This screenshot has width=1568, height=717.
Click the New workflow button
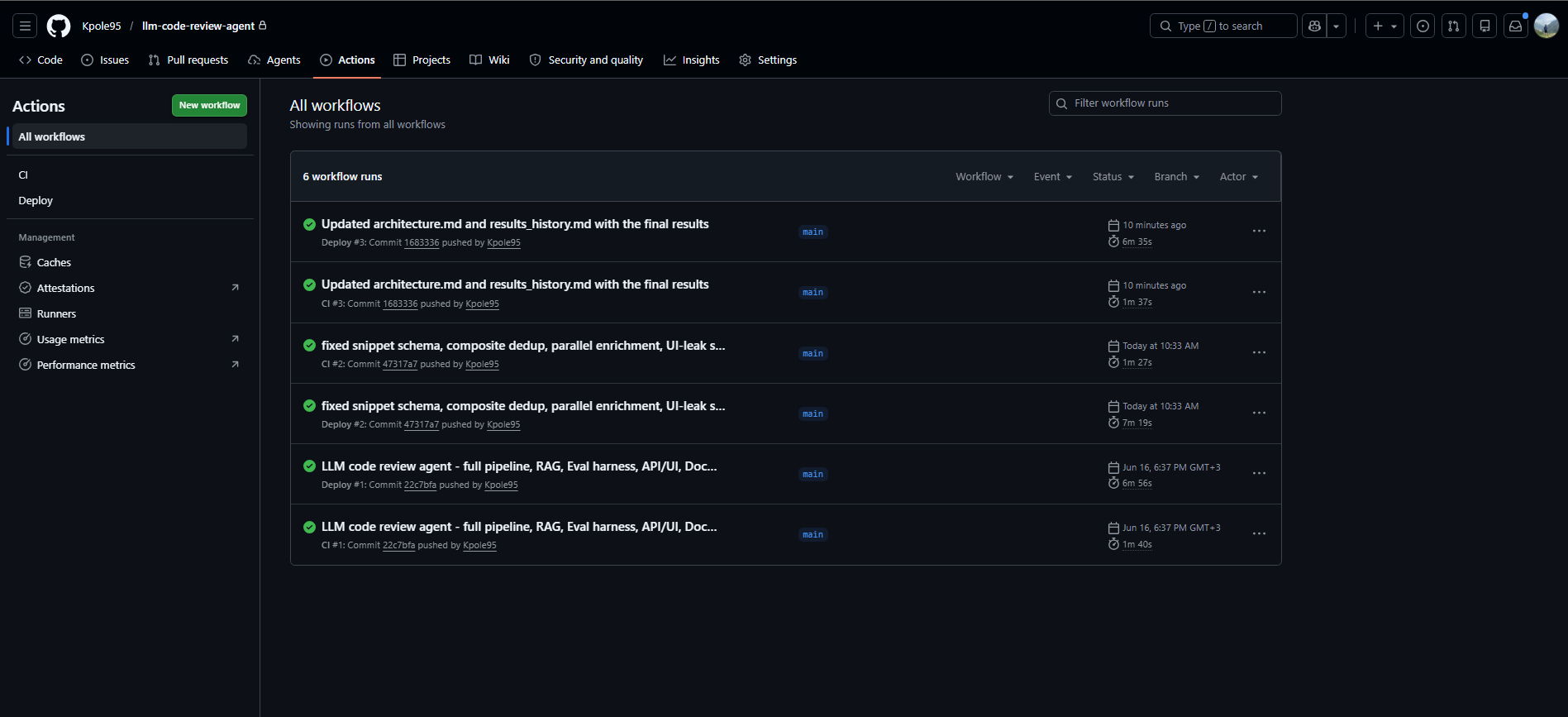pyautogui.click(x=209, y=105)
